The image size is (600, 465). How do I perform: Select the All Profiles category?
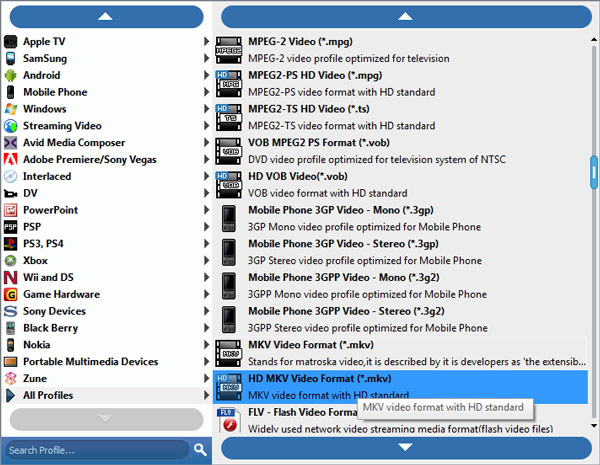pyautogui.click(x=107, y=395)
